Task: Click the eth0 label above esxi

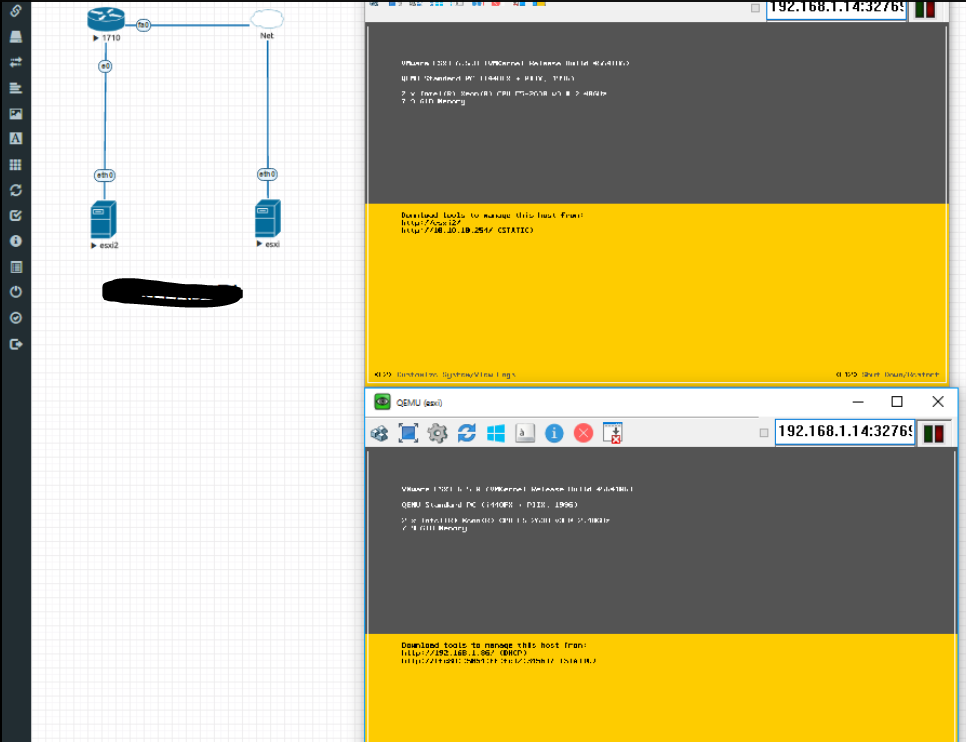Action: pyautogui.click(x=267, y=174)
